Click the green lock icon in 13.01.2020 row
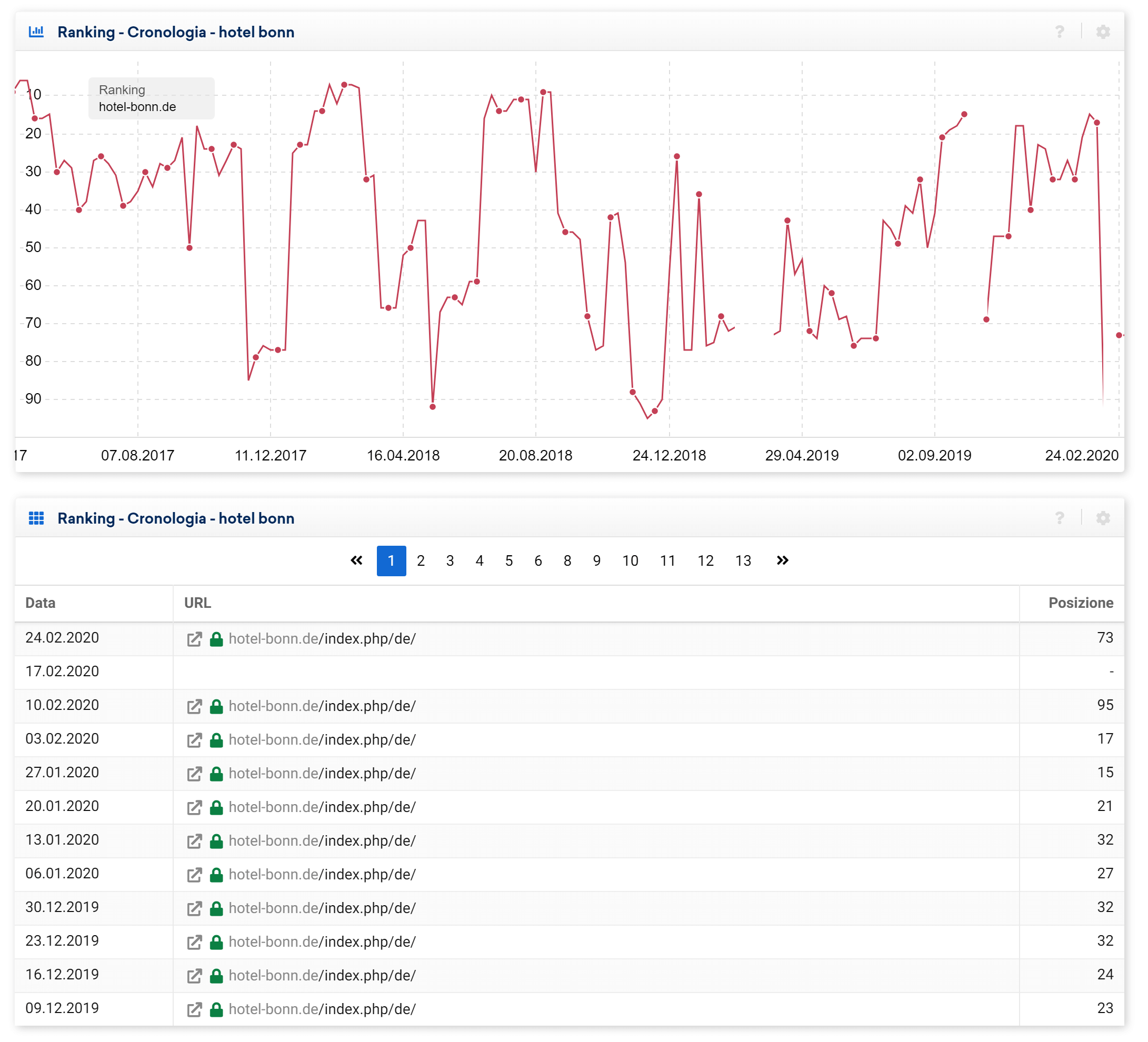 216,841
